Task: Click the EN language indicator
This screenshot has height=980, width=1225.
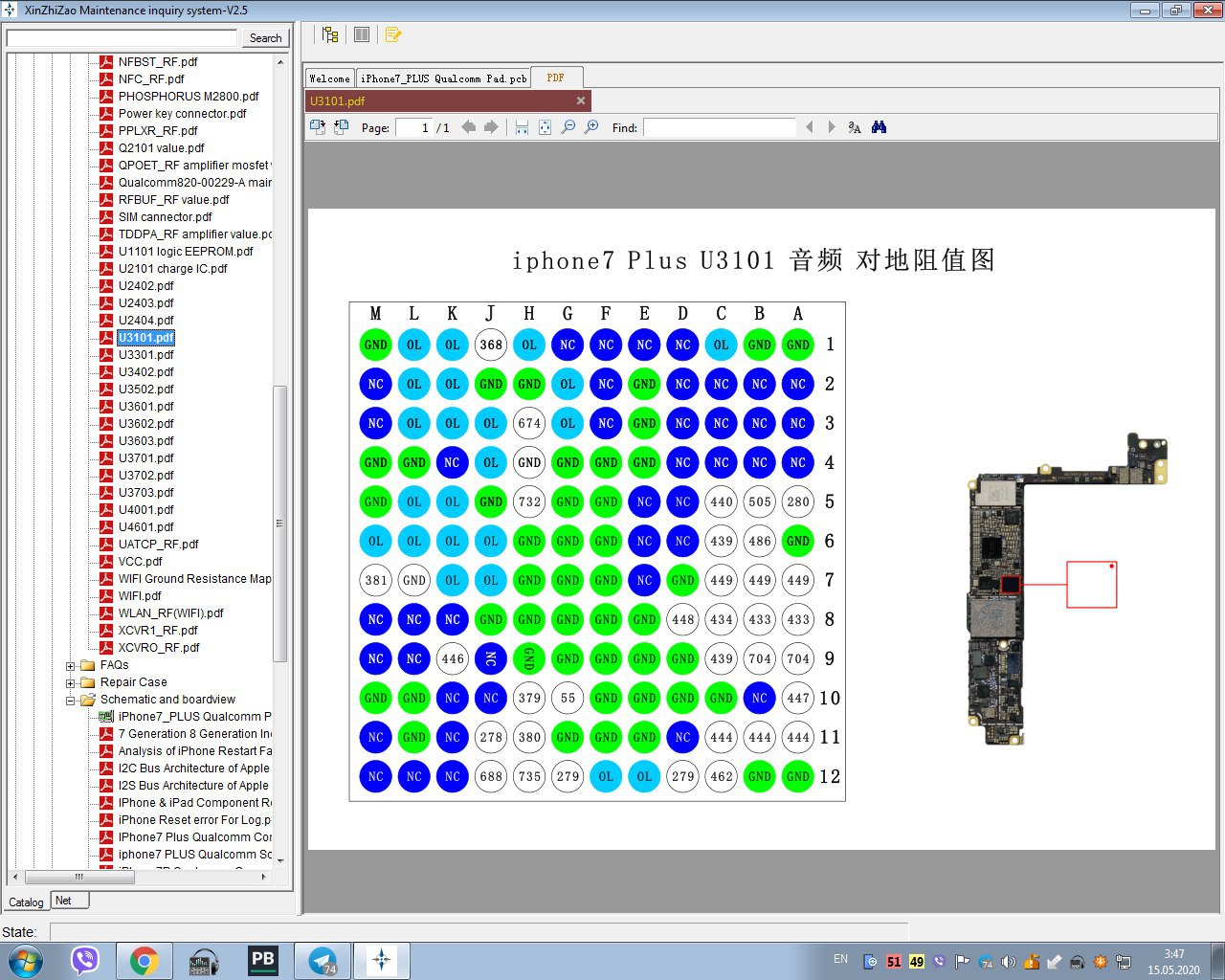Action: click(840, 959)
